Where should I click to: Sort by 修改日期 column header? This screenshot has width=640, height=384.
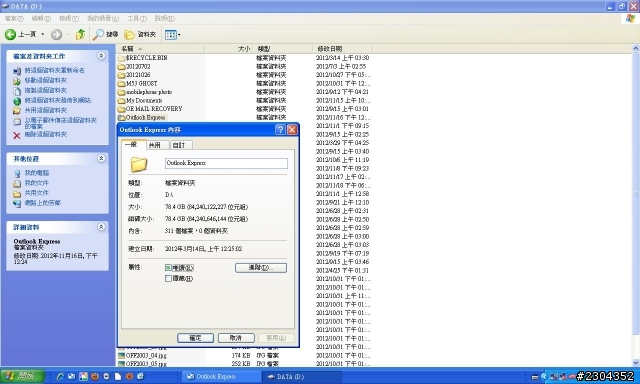[x=342, y=49]
